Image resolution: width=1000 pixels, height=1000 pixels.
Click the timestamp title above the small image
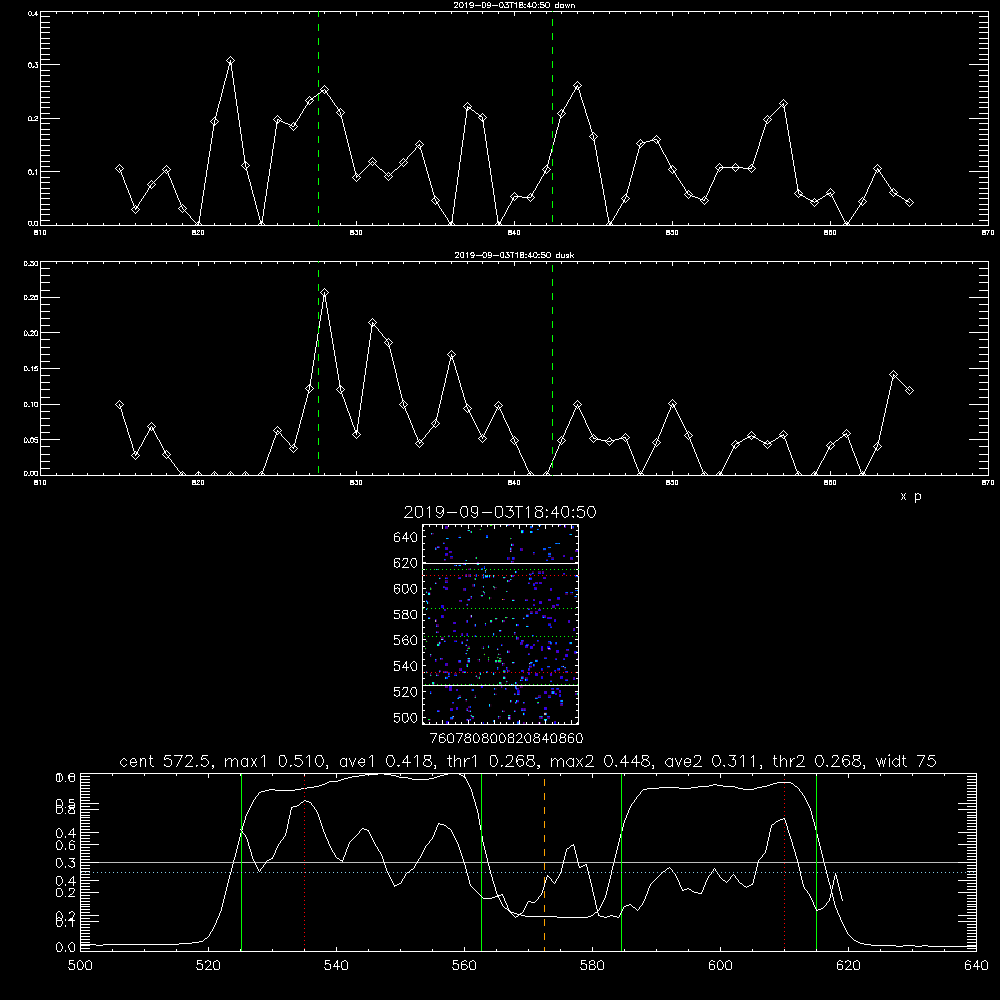500,512
